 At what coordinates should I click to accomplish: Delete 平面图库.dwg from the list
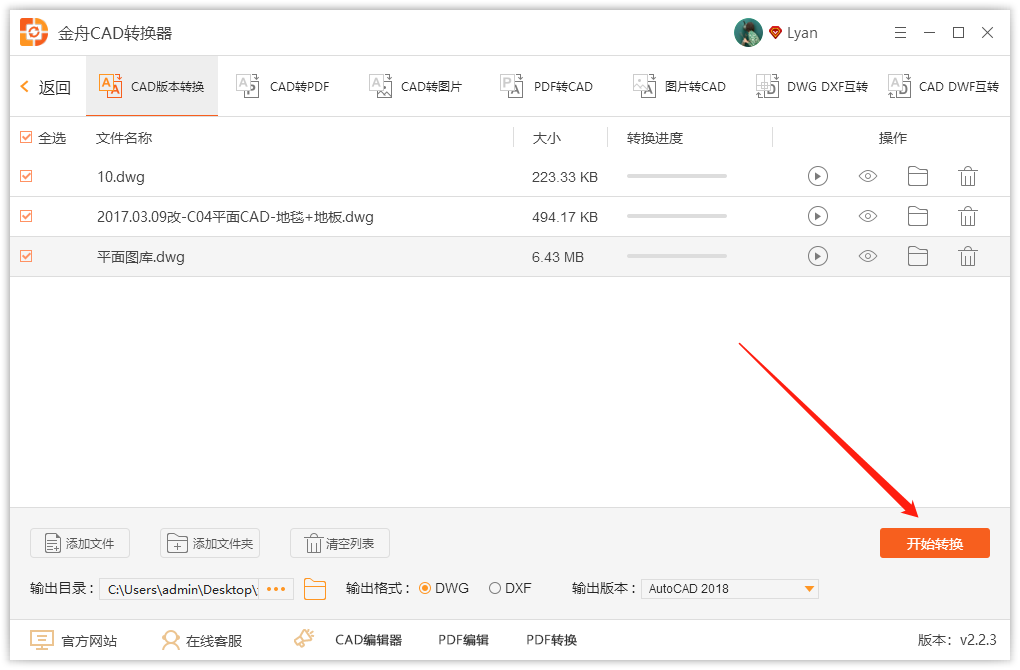pos(967,256)
